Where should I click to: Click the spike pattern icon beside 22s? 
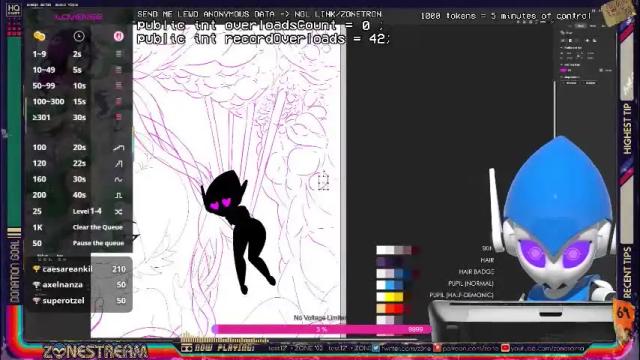(x=118, y=164)
